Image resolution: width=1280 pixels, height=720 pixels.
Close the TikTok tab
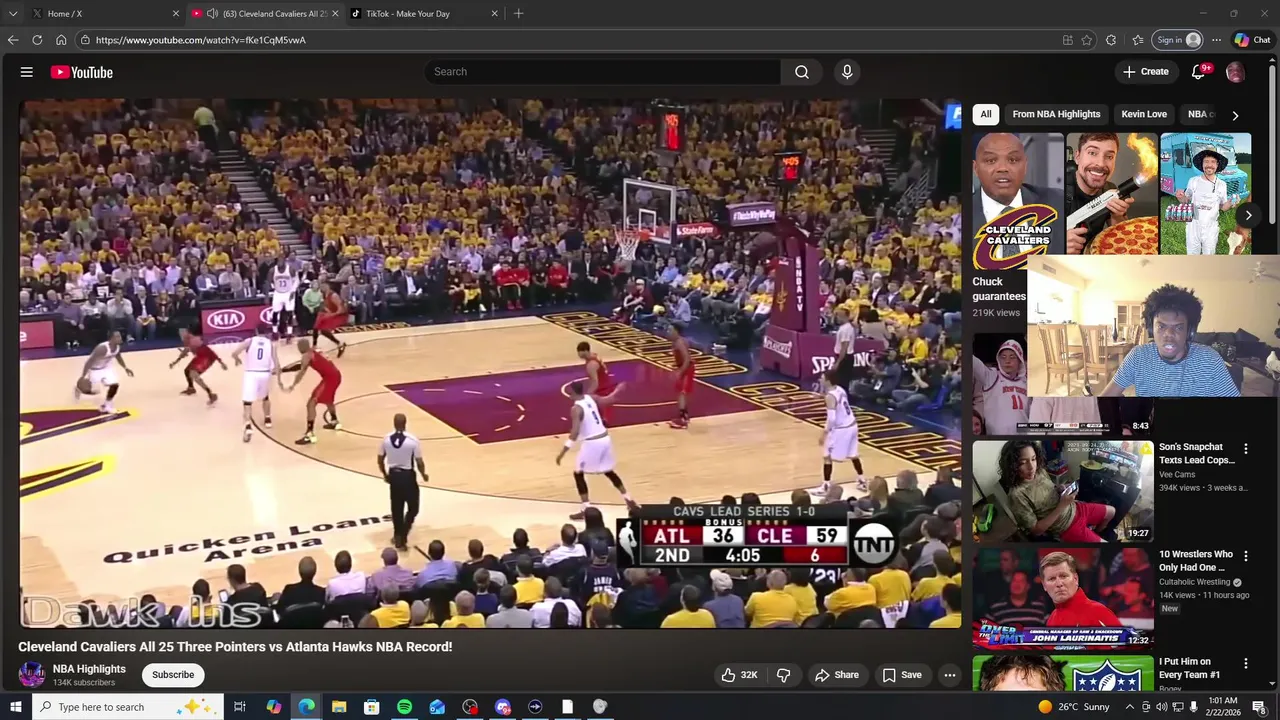(x=494, y=14)
